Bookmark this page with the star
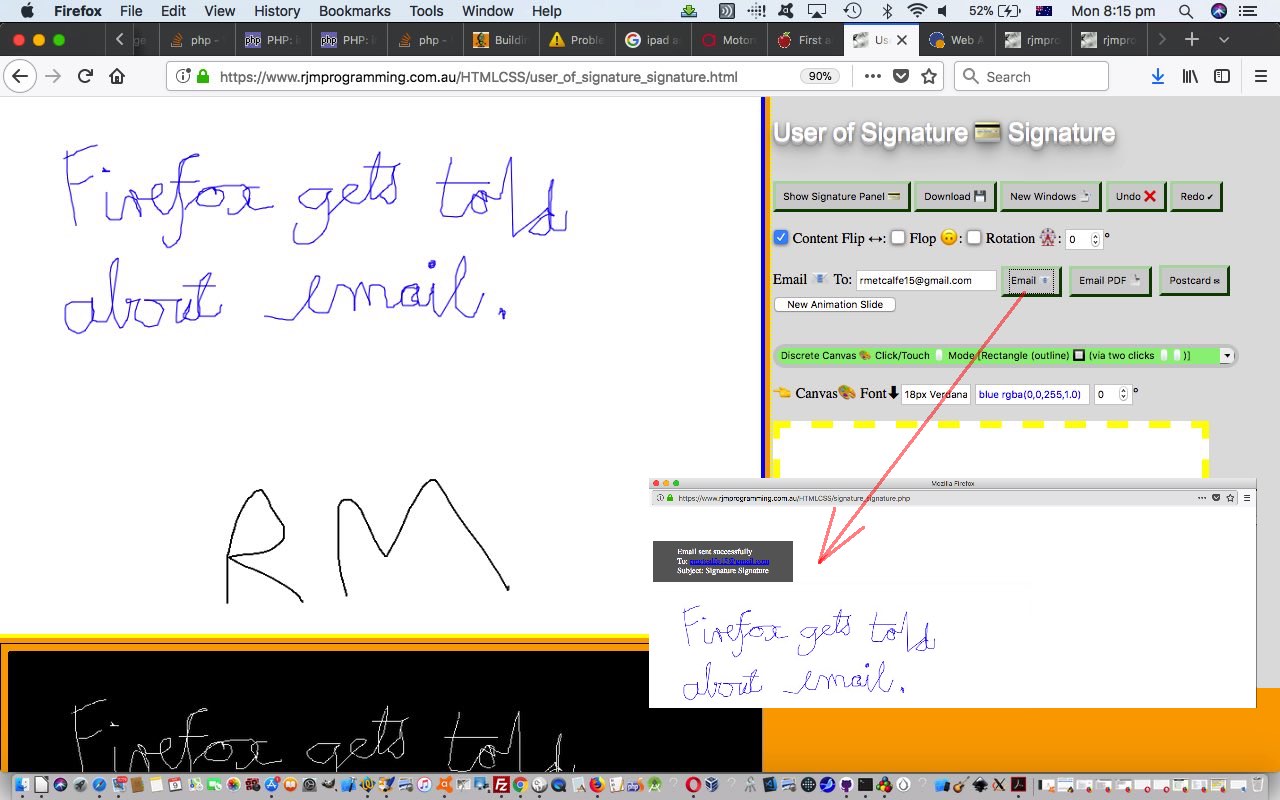The width and height of the screenshot is (1280, 800). pos(929,76)
